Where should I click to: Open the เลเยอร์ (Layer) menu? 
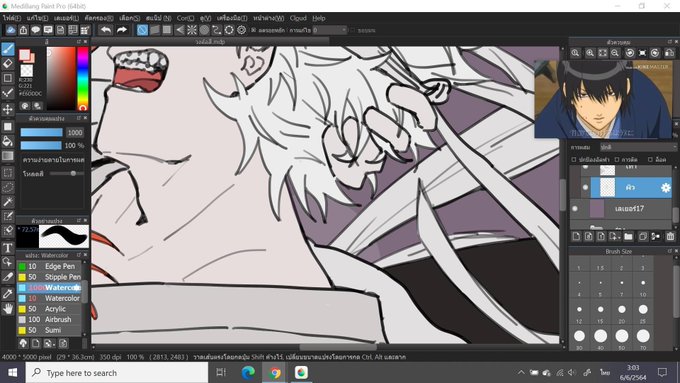pos(66,18)
